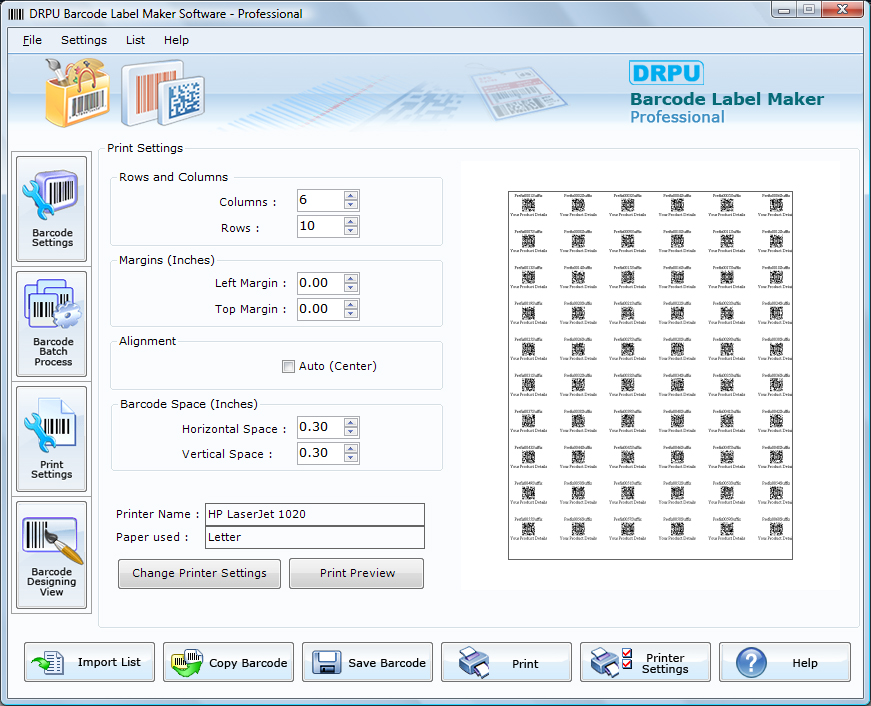Image resolution: width=871 pixels, height=706 pixels.
Task: Increase the Columns value with up arrow
Action: pyautogui.click(x=350, y=195)
